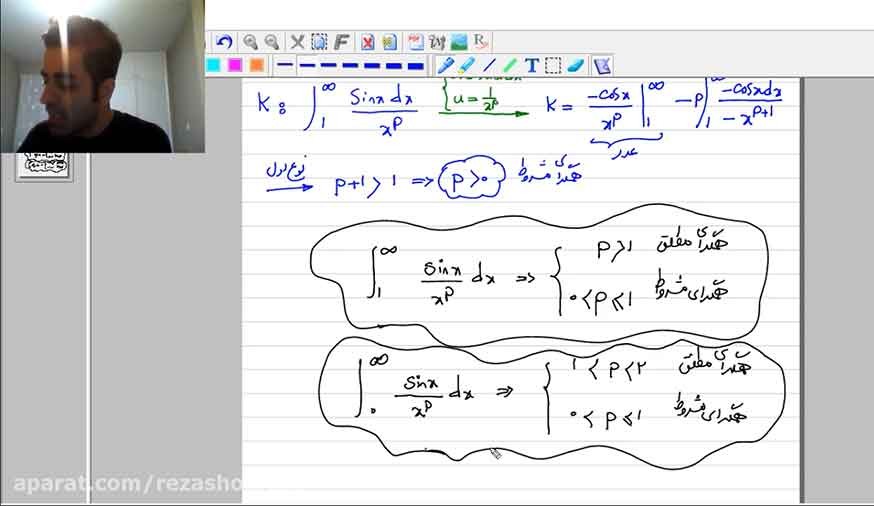Click the export to PDF icon
The height and width of the screenshot is (506, 874).
[x=415, y=42]
